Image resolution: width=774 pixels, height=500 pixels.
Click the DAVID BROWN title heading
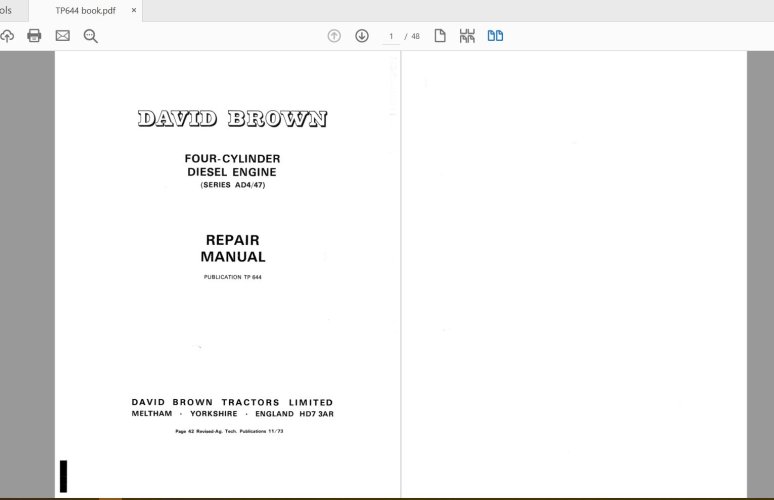(232, 120)
